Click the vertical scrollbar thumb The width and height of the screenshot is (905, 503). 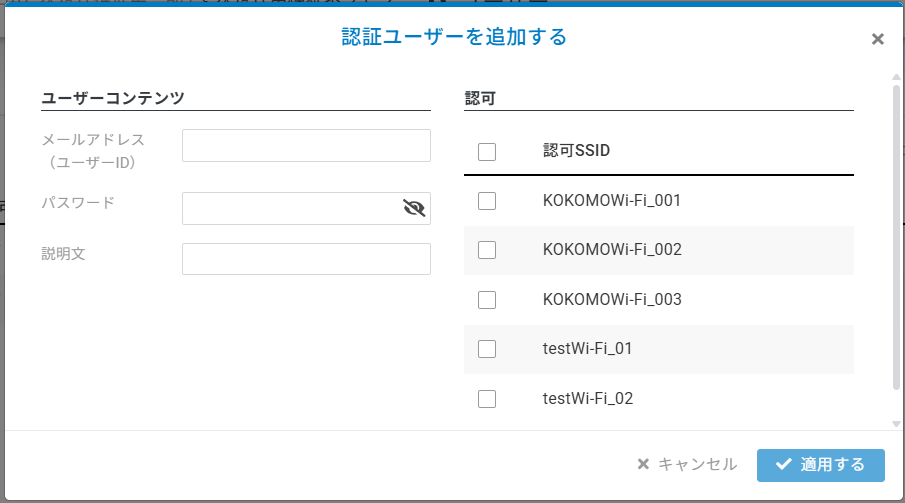tap(896, 238)
